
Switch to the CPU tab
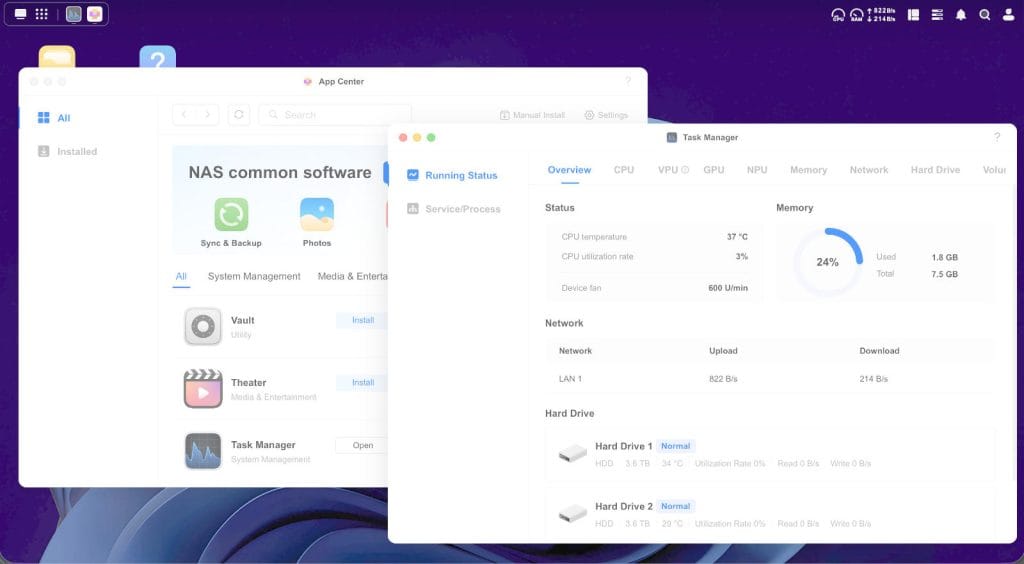[624, 170]
